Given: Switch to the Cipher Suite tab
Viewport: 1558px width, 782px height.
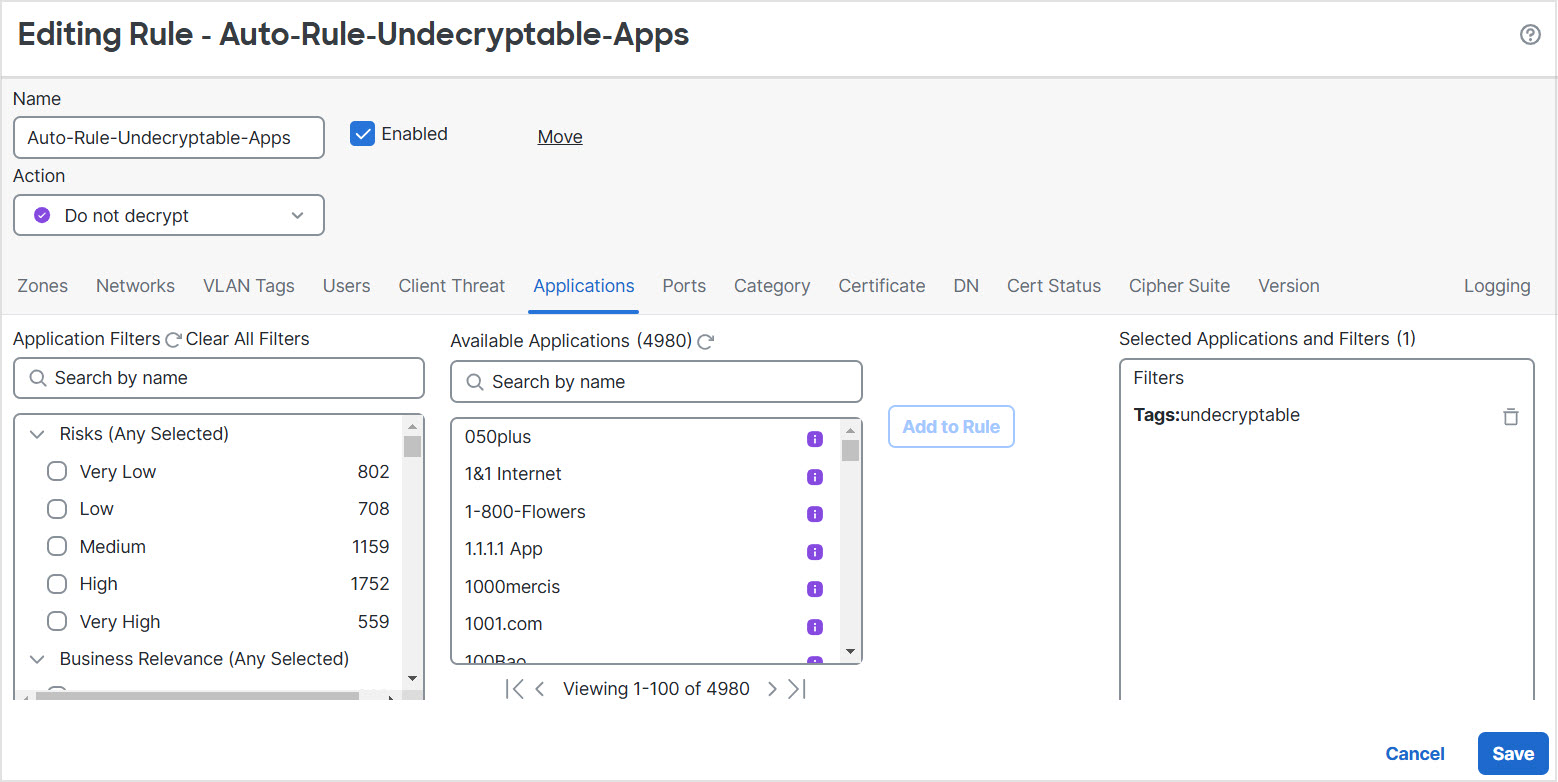Looking at the screenshot, I should pos(1179,286).
